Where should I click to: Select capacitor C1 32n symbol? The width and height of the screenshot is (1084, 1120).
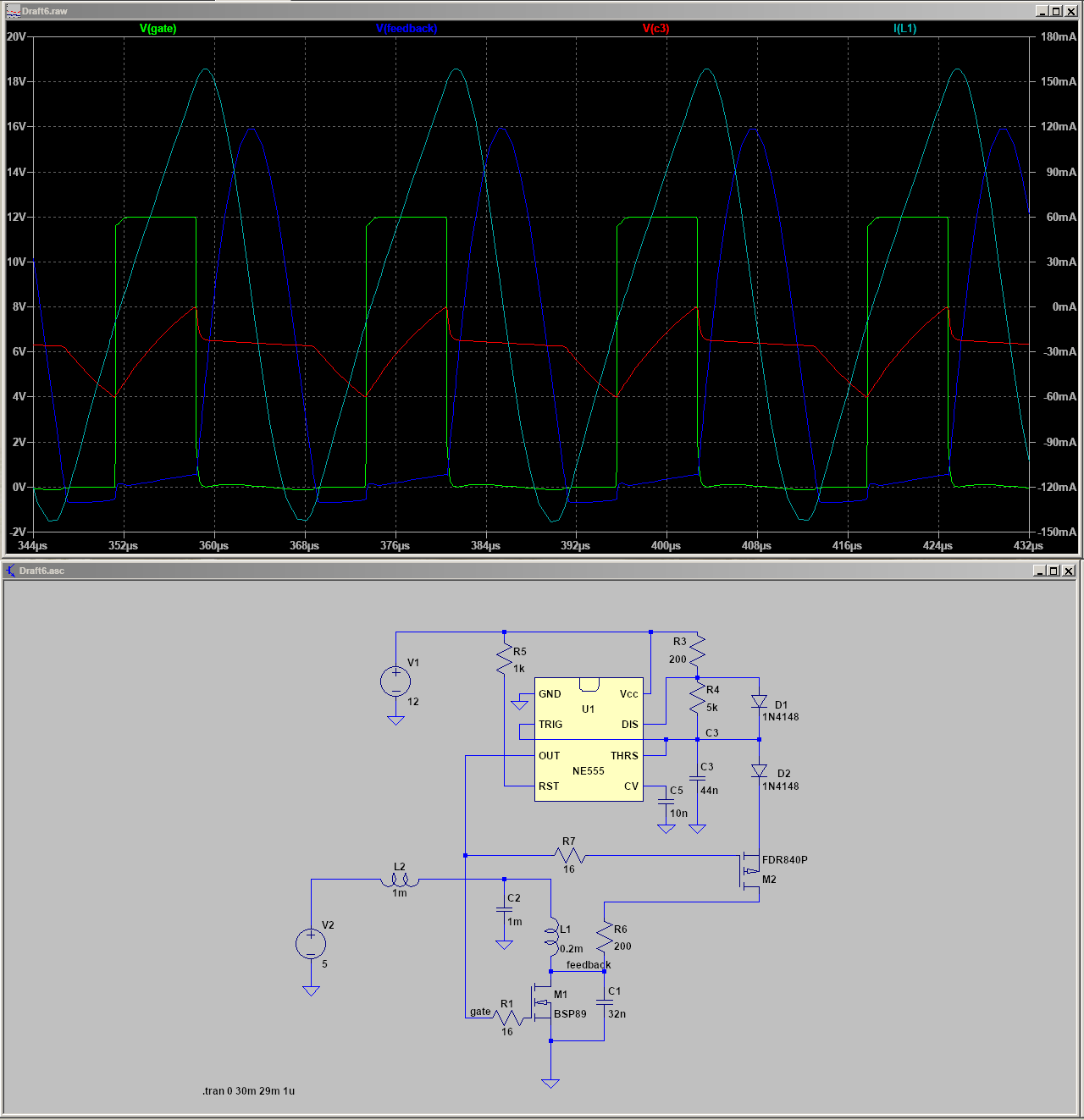click(x=605, y=1002)
